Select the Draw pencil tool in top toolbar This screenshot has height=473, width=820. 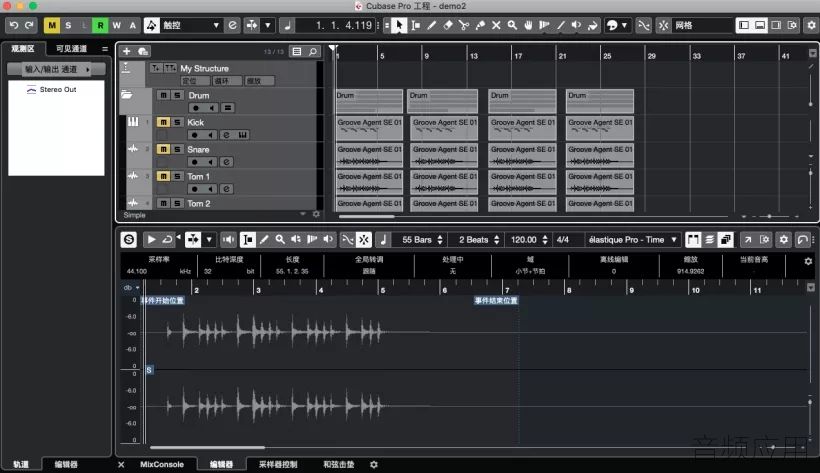[432, 25]
